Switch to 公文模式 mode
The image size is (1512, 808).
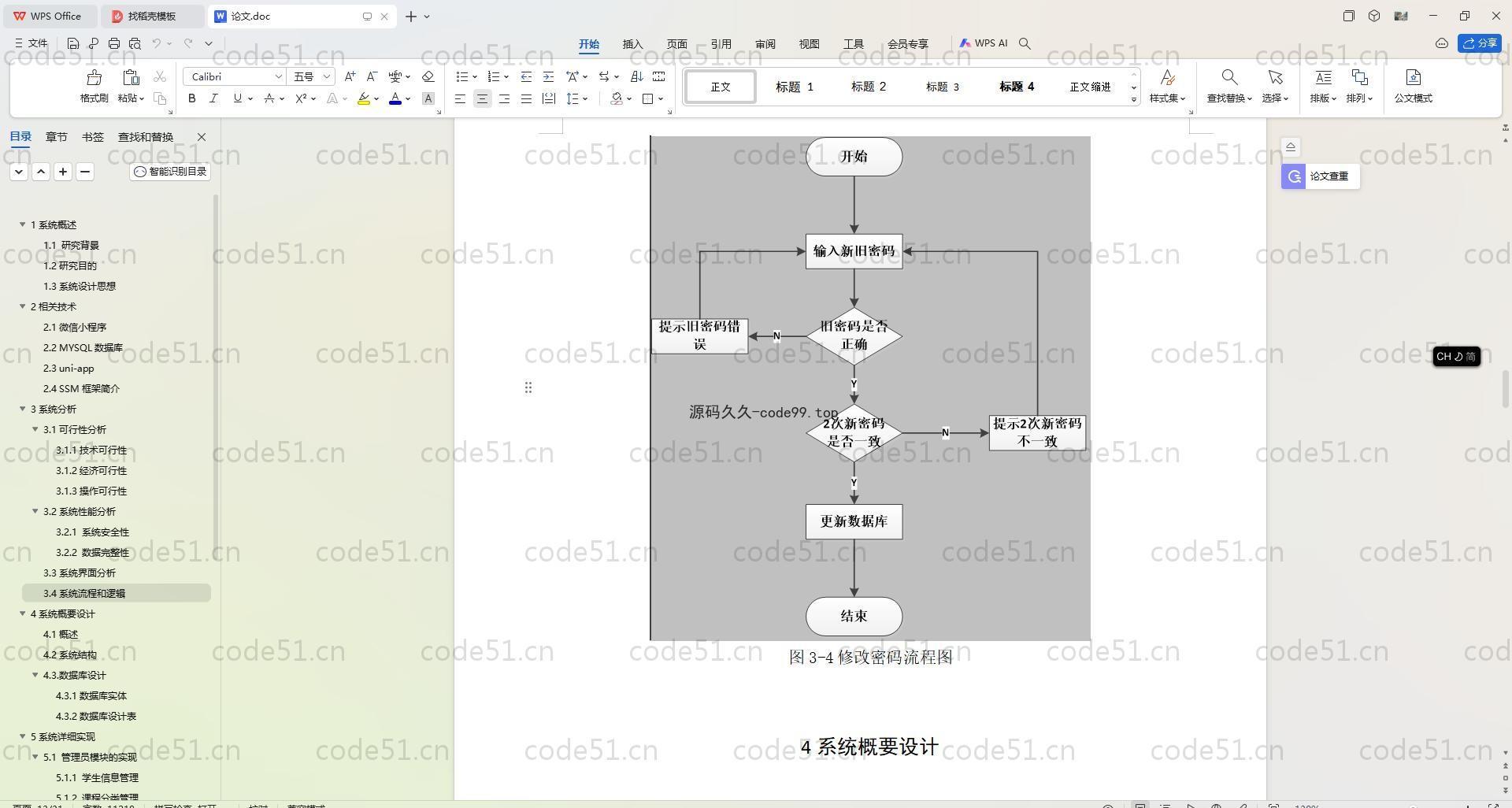point(1413,86)
